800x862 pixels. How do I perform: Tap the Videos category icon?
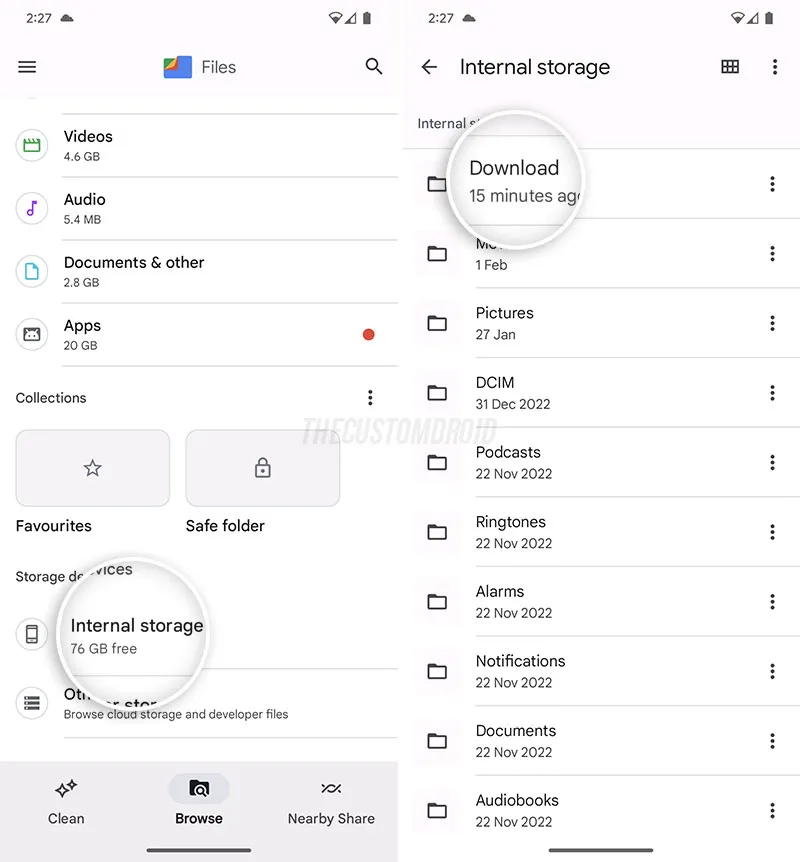click(x=31, y=145)
